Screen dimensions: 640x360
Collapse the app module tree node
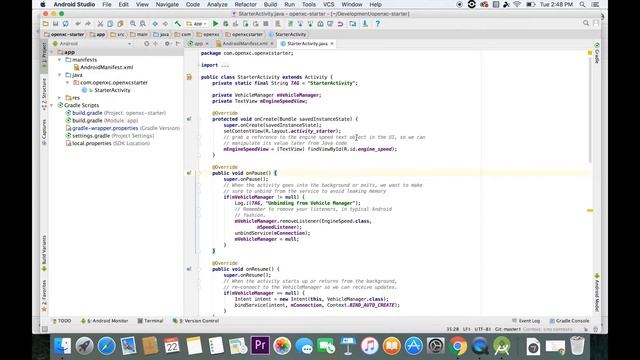(x=52, y=52)
